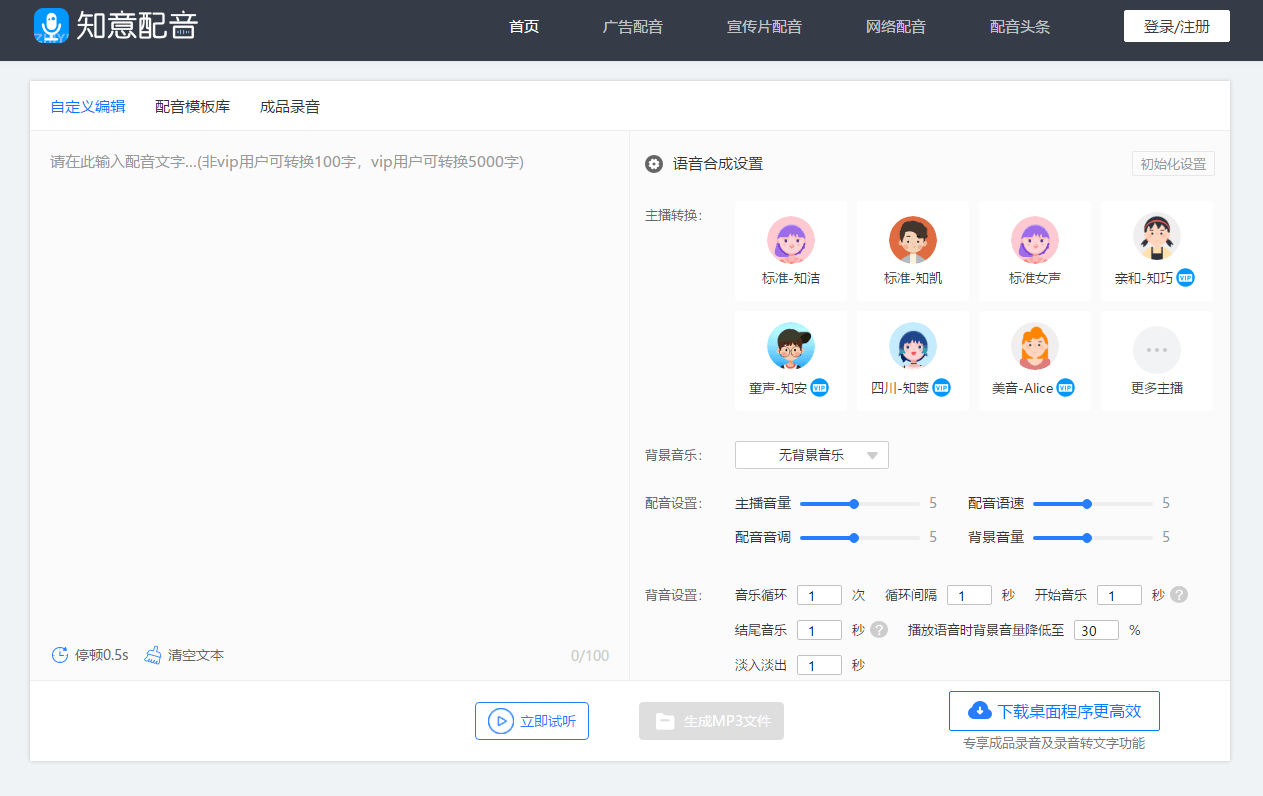This screenshot has width=1263, height=796.
Task: Choose American English voice 美音-Alice
Action: pos(1034,360)
